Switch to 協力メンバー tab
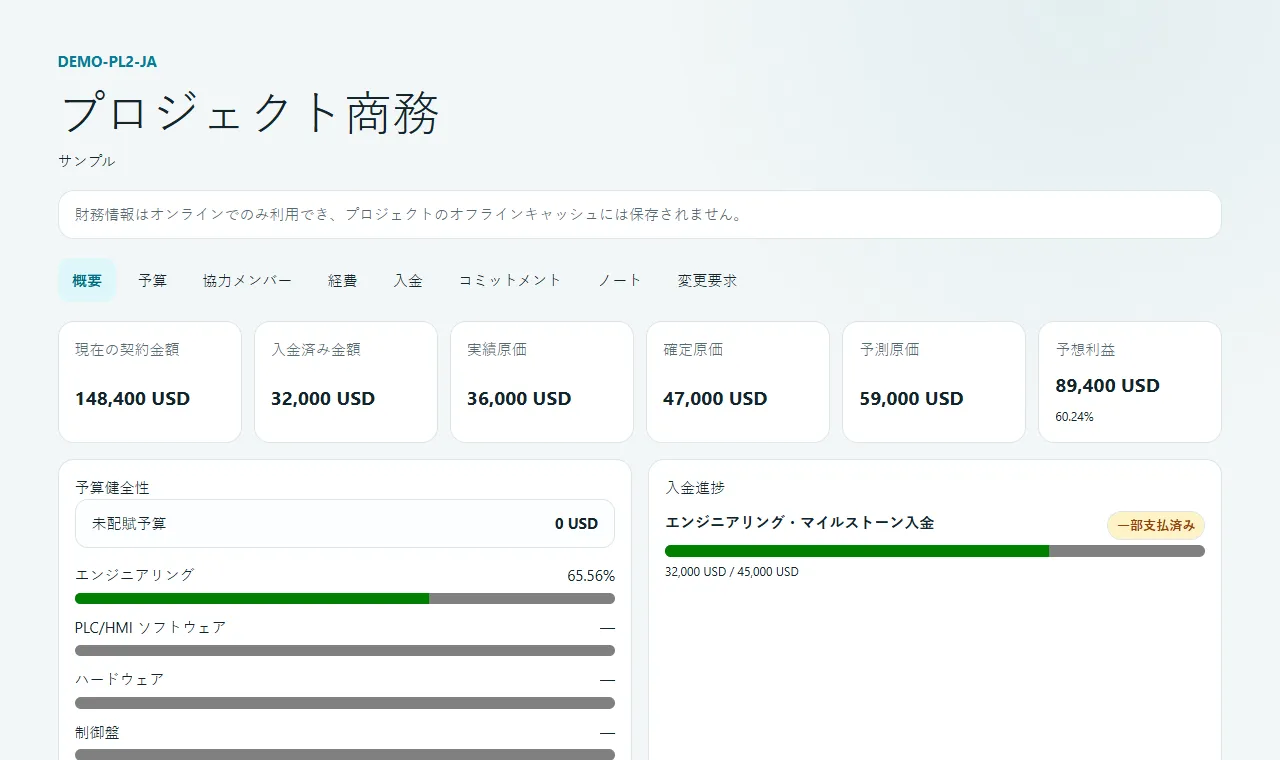This screenshot has height=760, width=1280. pos(247,280)
